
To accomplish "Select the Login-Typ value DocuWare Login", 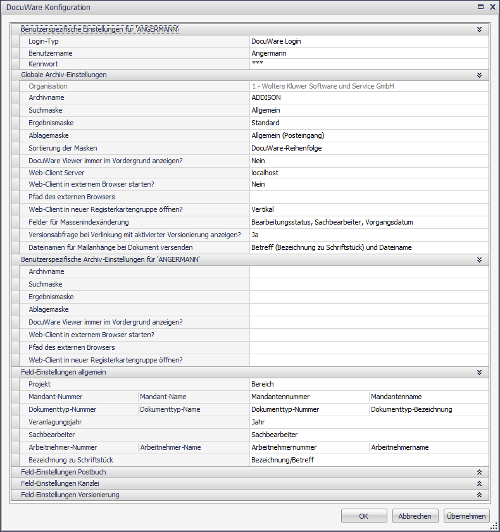I will pos(369,41).
